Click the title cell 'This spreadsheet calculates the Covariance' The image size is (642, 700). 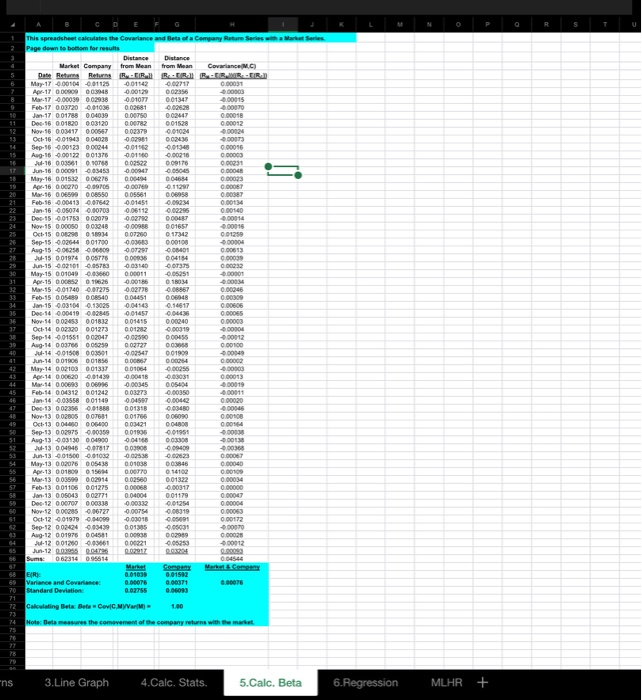coord(176,38)
